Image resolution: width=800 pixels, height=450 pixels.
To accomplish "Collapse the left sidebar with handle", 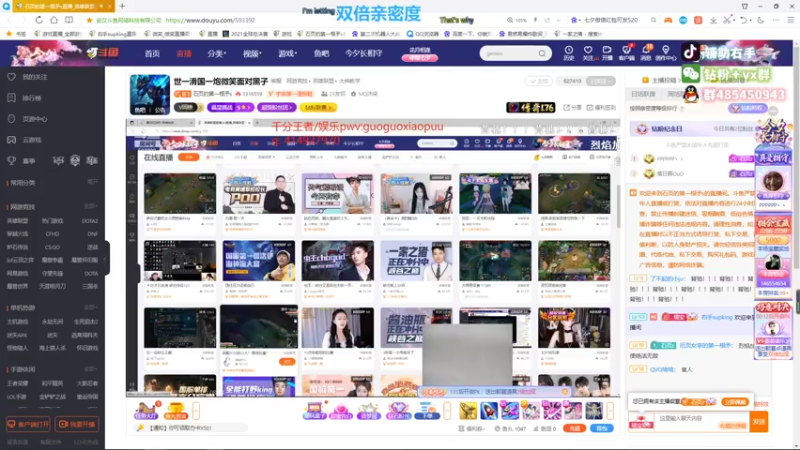I will pyautogui.click(x=107, y=259).
